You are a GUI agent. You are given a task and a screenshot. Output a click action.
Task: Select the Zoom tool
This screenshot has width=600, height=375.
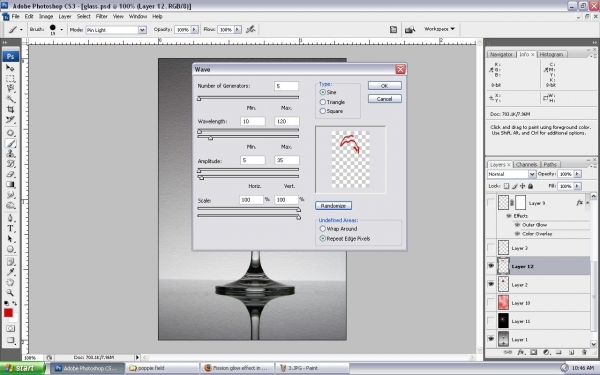click(10, 293)
